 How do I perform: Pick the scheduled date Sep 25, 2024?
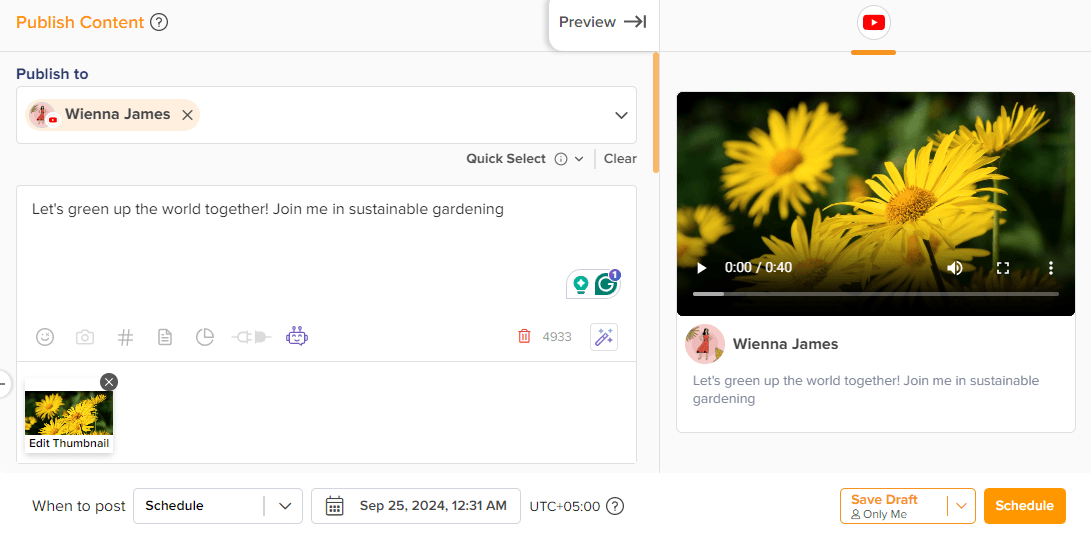(x=416, y=506)
